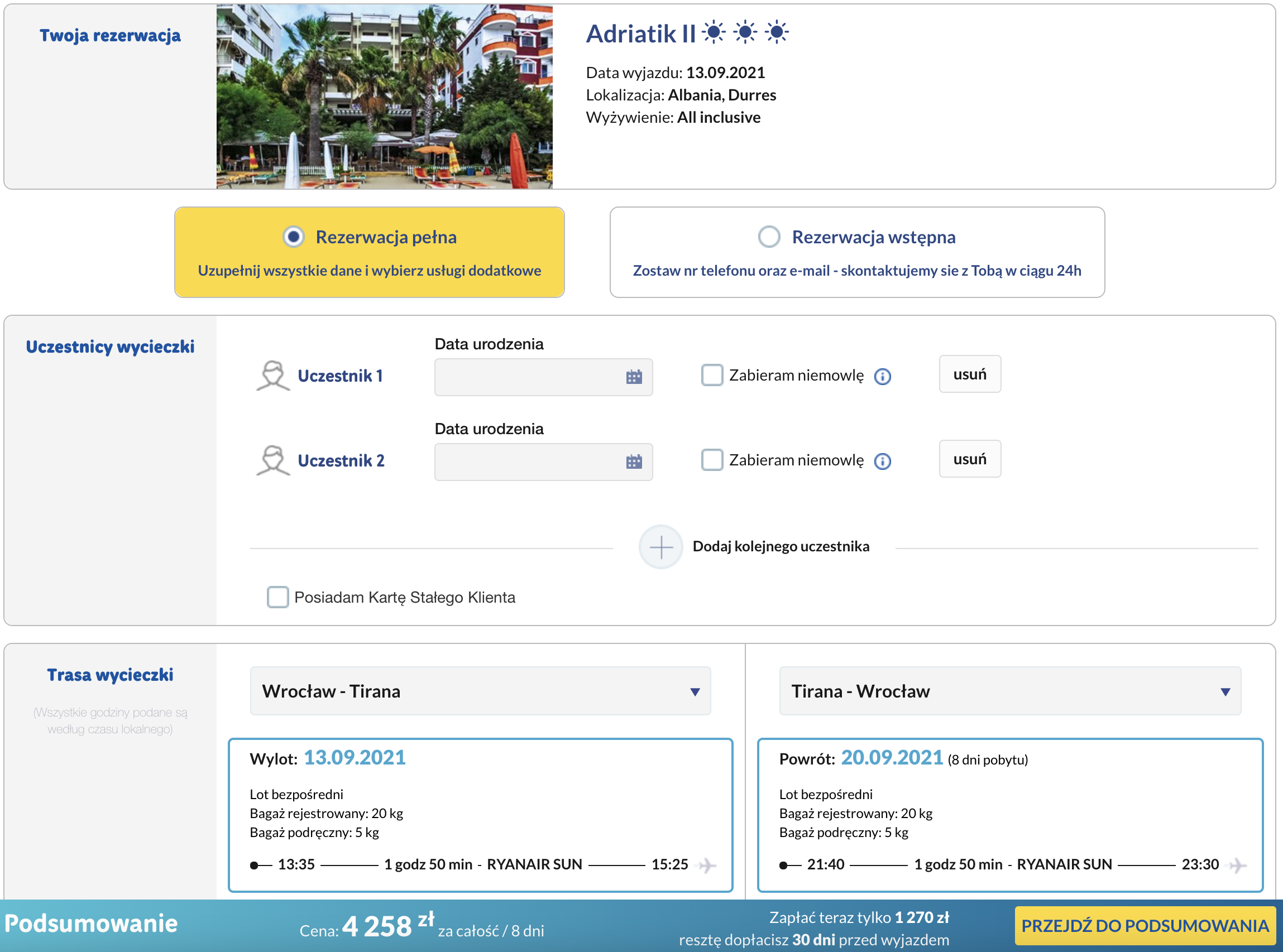Open calendar picker for Uczestnik 1 birth date
Screen dimensions: 1283x952
(634, 377)
